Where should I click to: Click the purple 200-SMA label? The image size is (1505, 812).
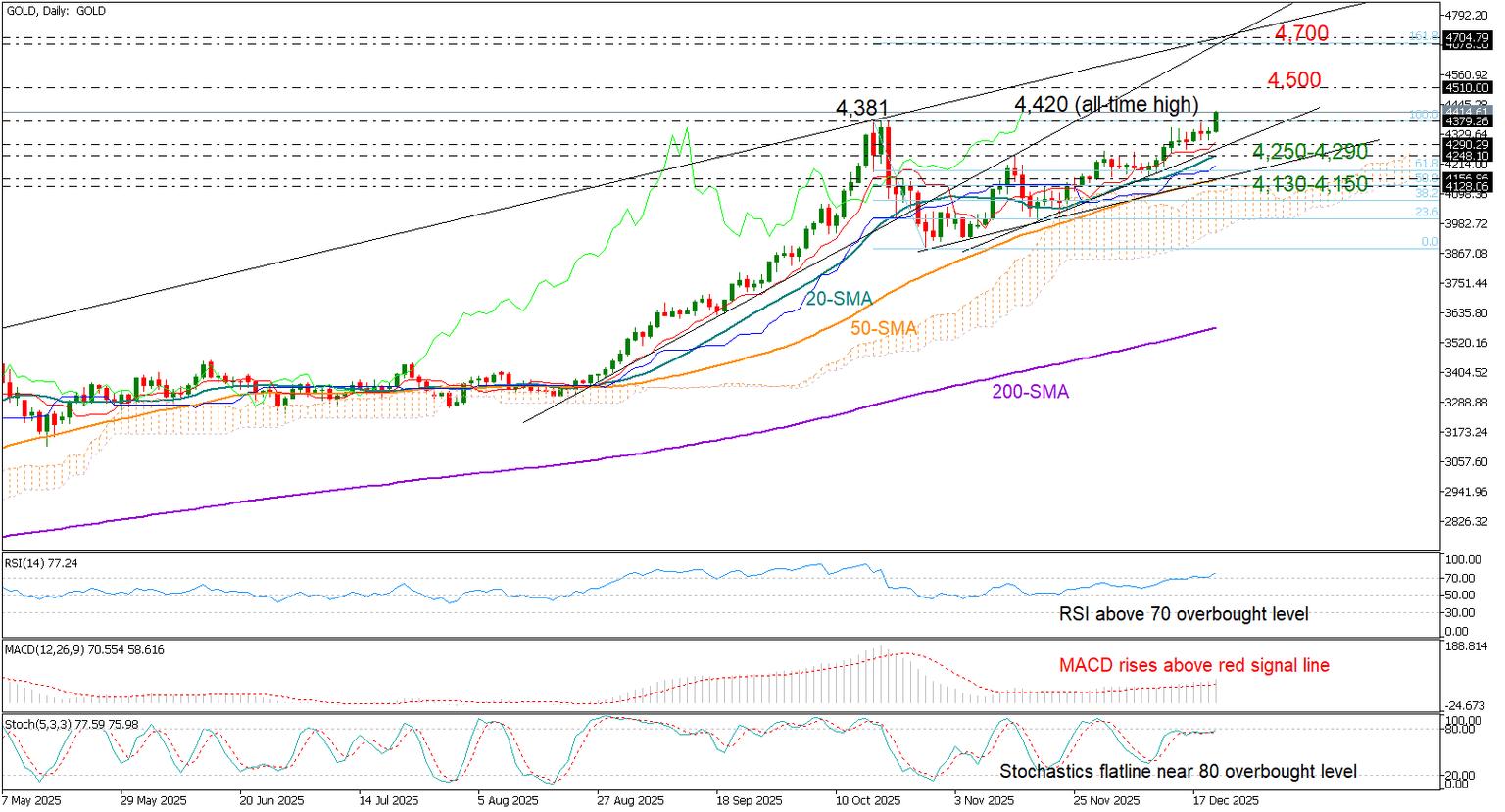point(1029,392)
